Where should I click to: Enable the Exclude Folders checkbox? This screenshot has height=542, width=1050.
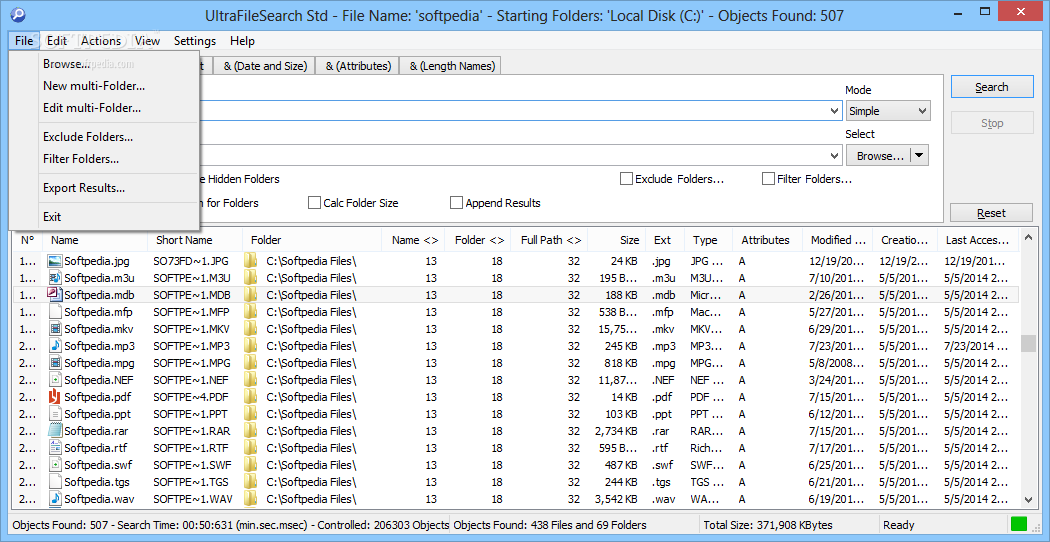[x=626, y=179]
